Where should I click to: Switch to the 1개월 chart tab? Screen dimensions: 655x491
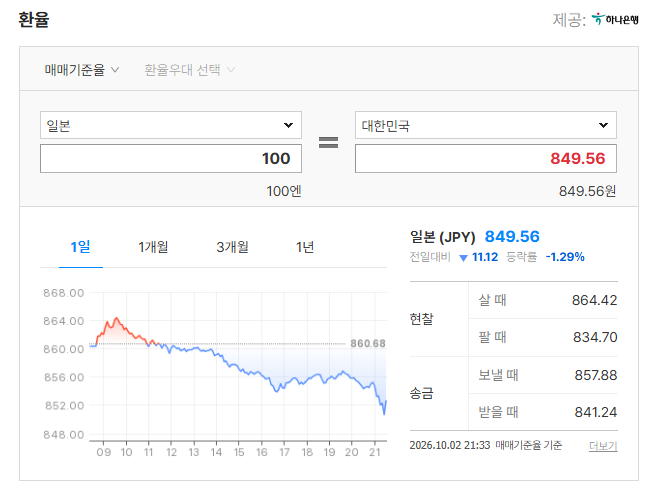click(153, 247)
